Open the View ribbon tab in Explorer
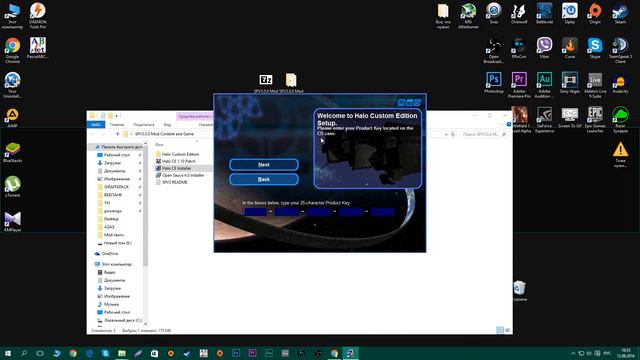The image size is (640, 360). tap(167, 124)
